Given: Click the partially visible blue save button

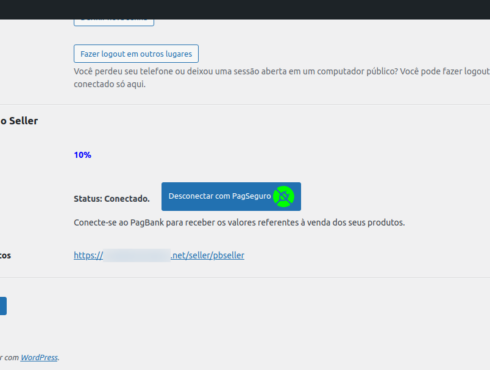Looking at the screenshot, I should click(3, 306).
